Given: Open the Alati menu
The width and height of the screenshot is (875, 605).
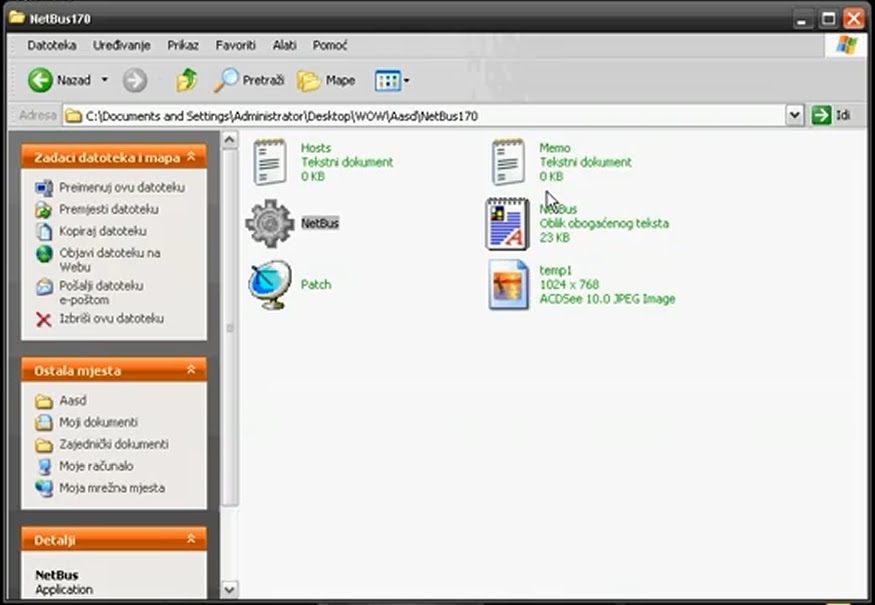Looking at the screenshot, I should pos(285,45).
